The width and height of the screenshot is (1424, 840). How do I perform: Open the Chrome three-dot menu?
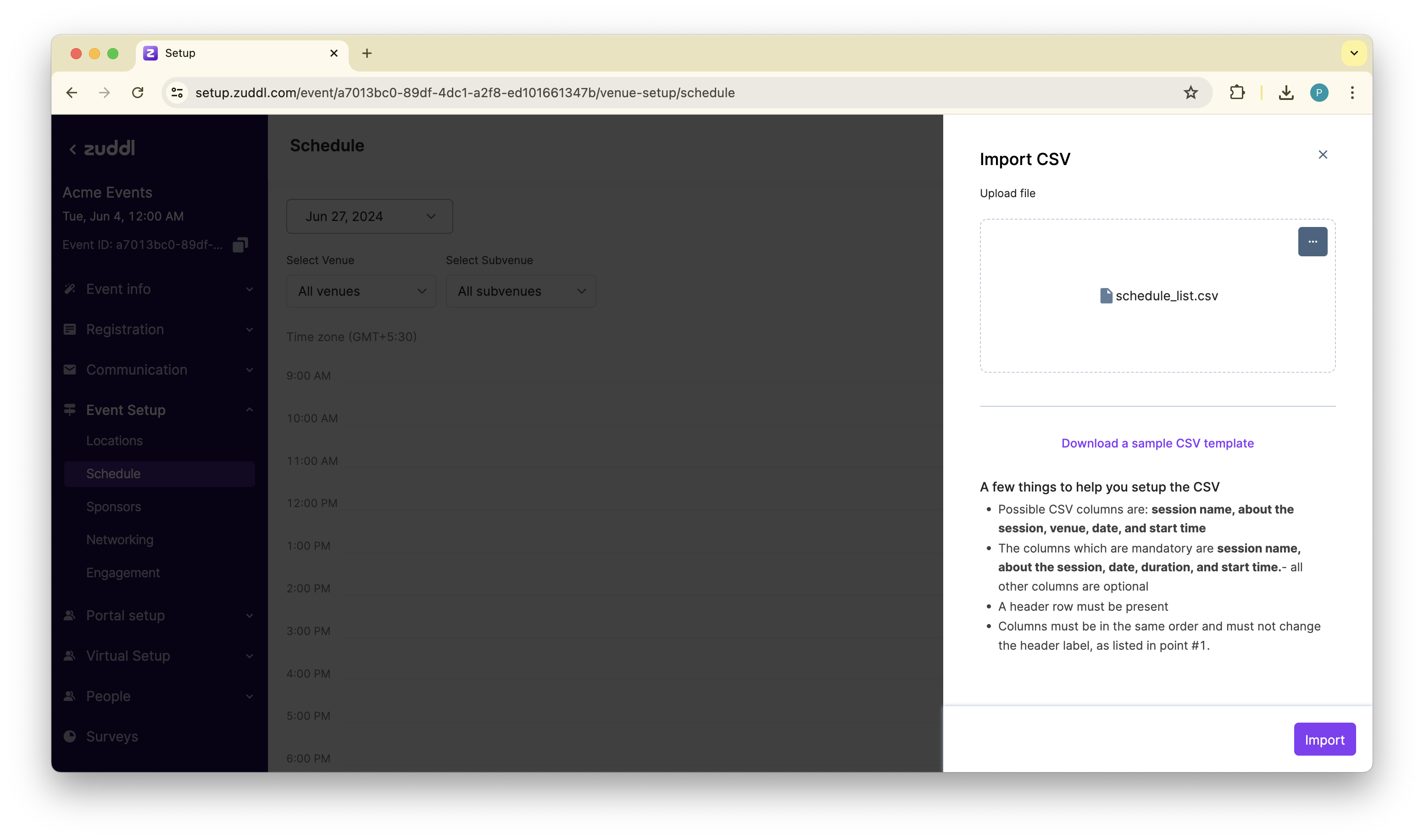click(x=1352, y=93)
